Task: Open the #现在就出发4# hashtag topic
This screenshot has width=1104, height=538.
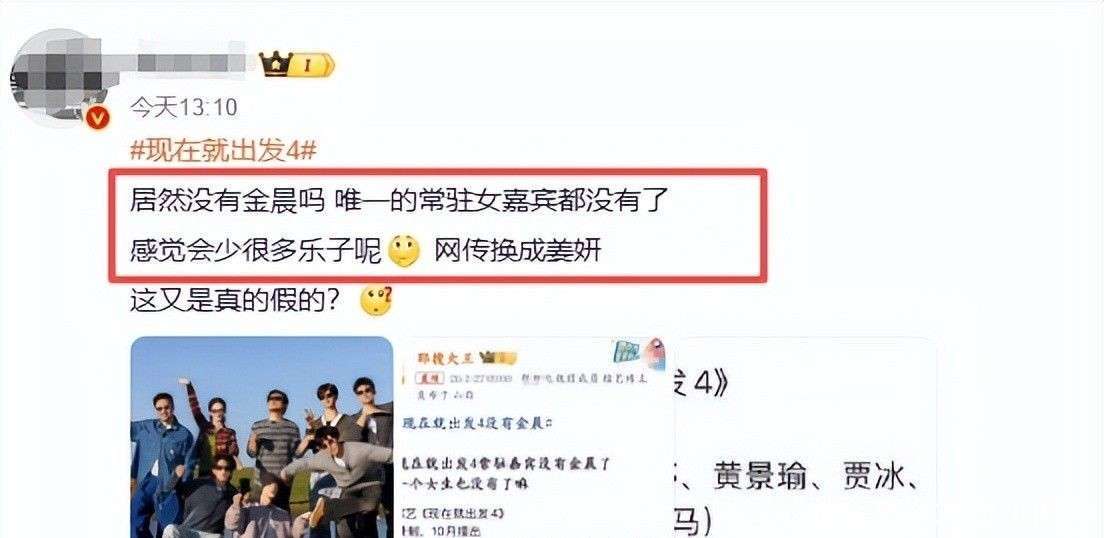Action: pos(222,149)
